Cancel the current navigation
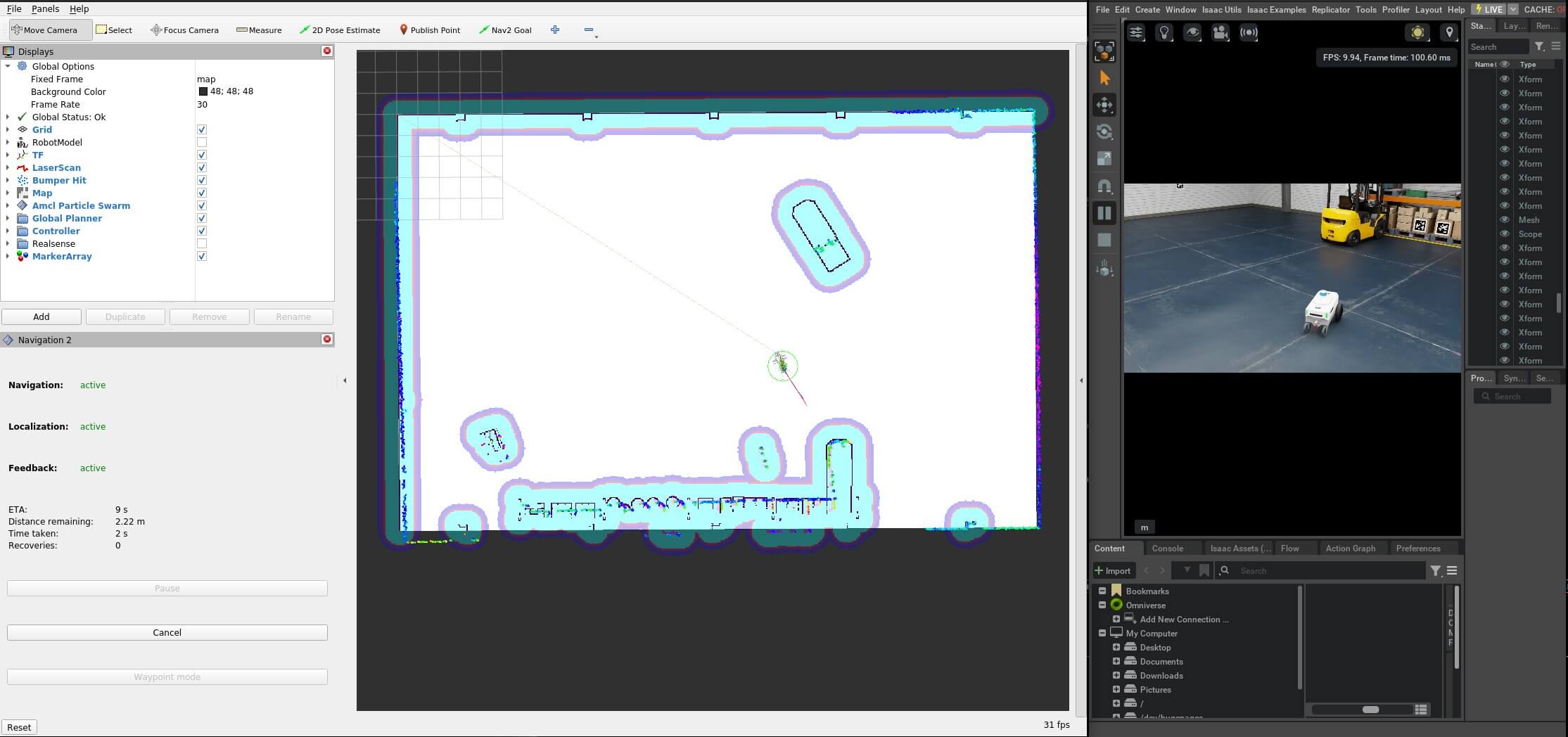Screen dimensions: 1568x737 point(167,632)
